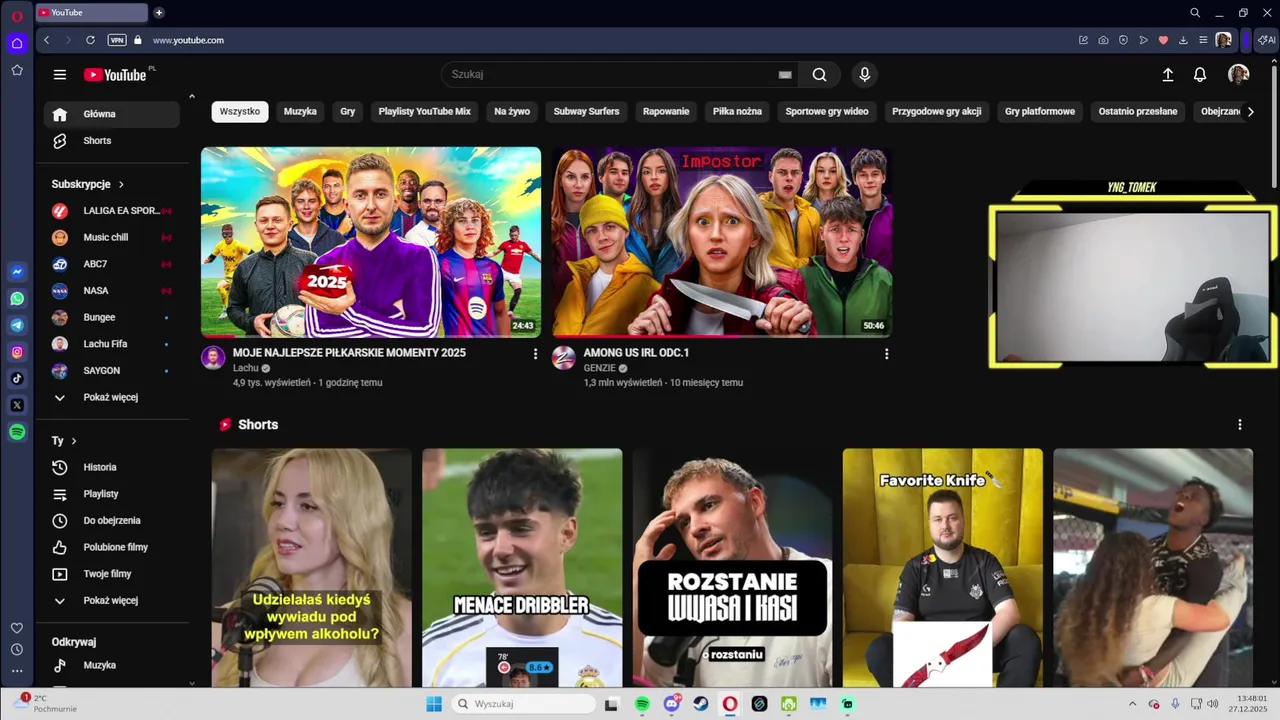Open Opera Easy Setup sliders icon
Viewport: 1280px width, 720px height.
1203,40
